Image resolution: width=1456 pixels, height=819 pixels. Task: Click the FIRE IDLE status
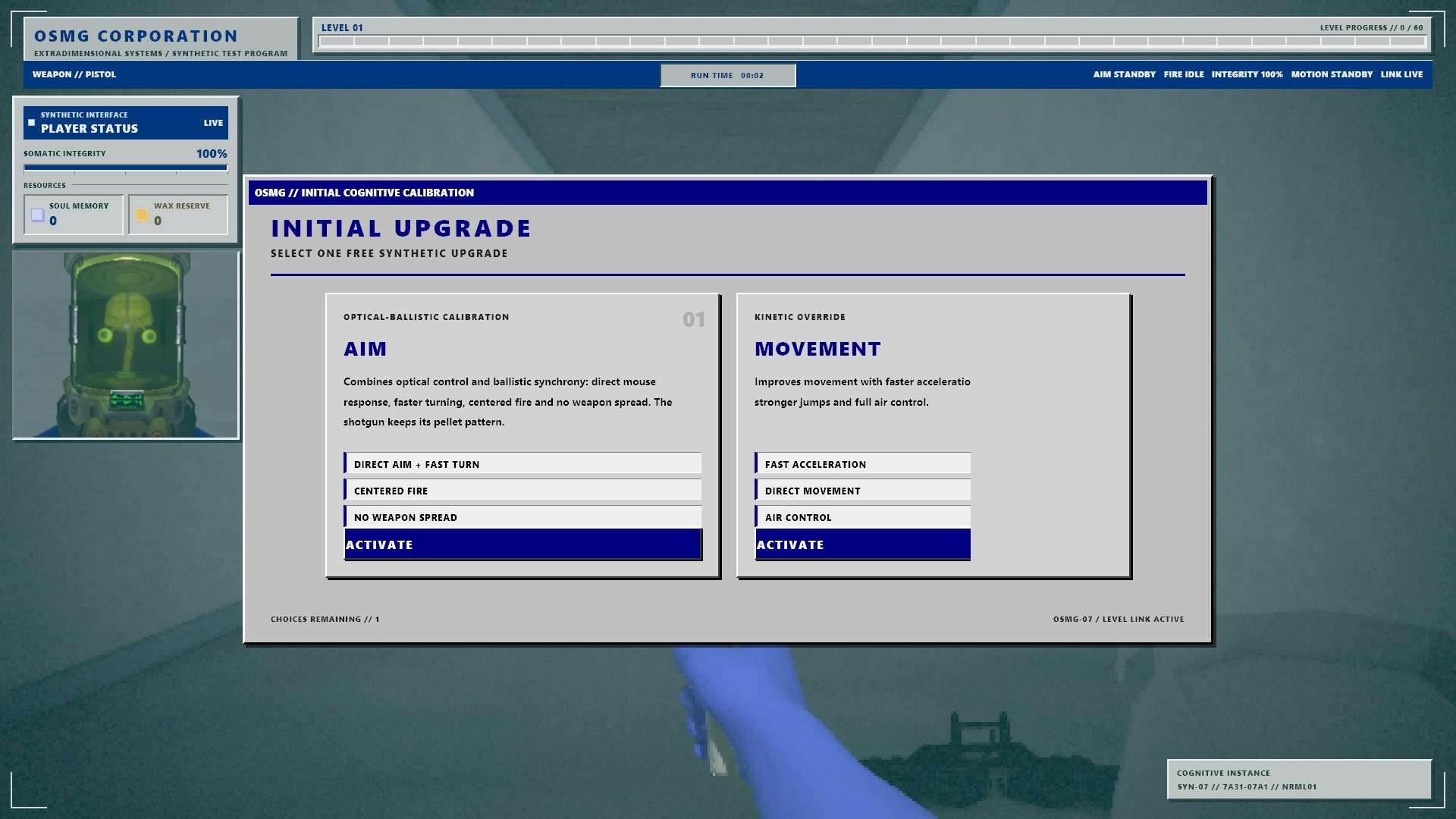[x=1184, y=74]
